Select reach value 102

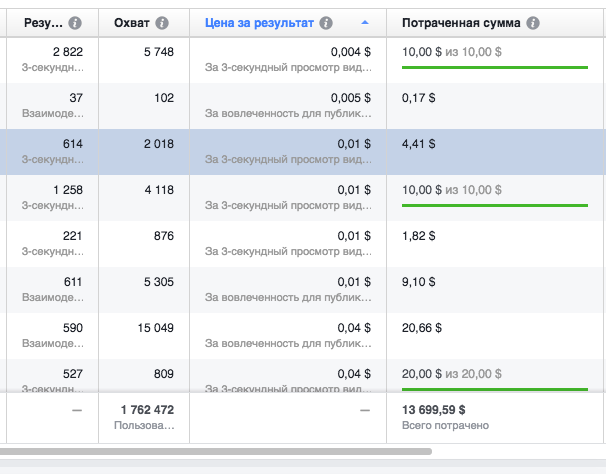[164, 98]
